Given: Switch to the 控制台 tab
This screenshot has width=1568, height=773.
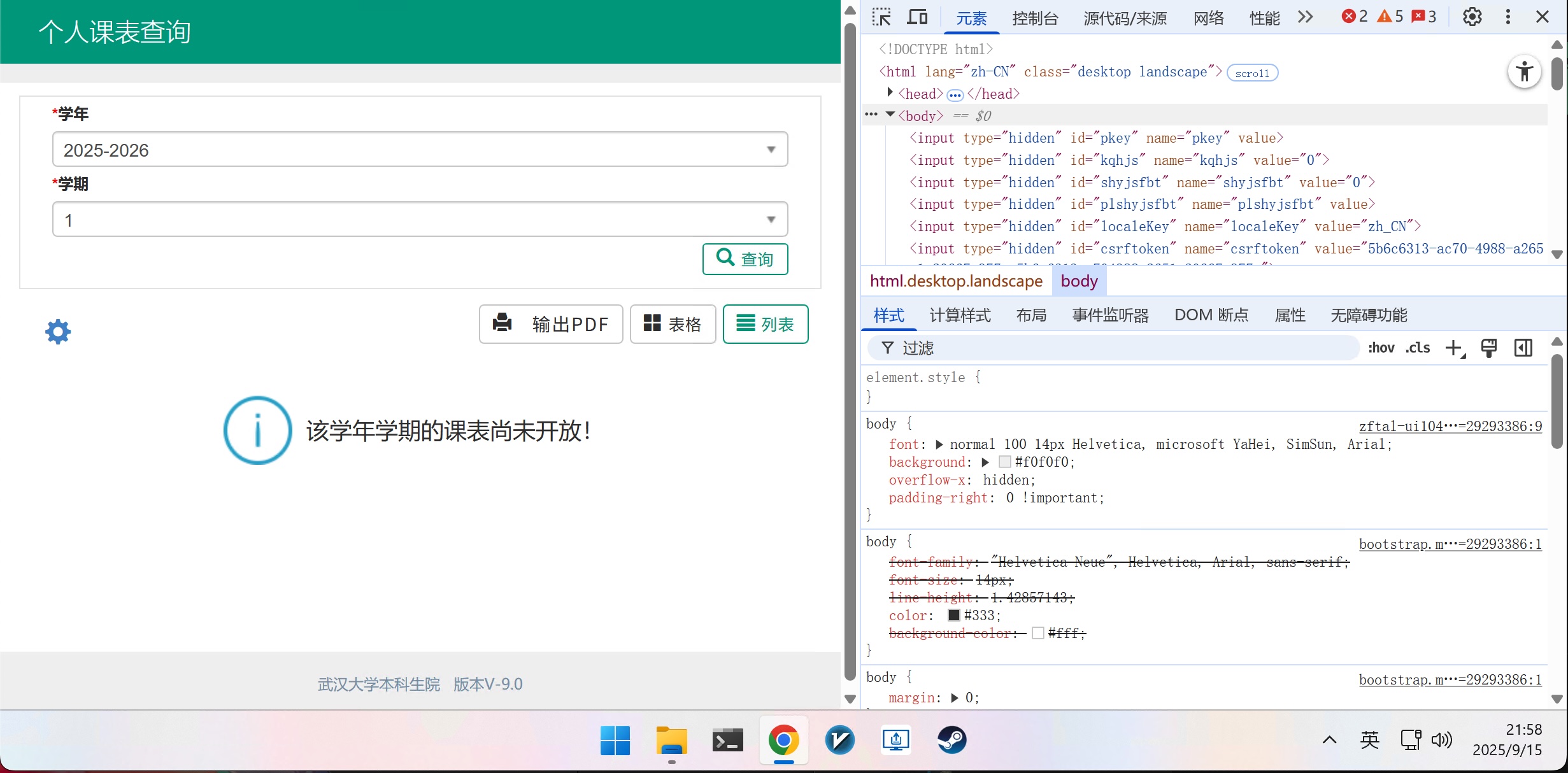Looking at the screenshot, I should click(x=1035, y=18).
